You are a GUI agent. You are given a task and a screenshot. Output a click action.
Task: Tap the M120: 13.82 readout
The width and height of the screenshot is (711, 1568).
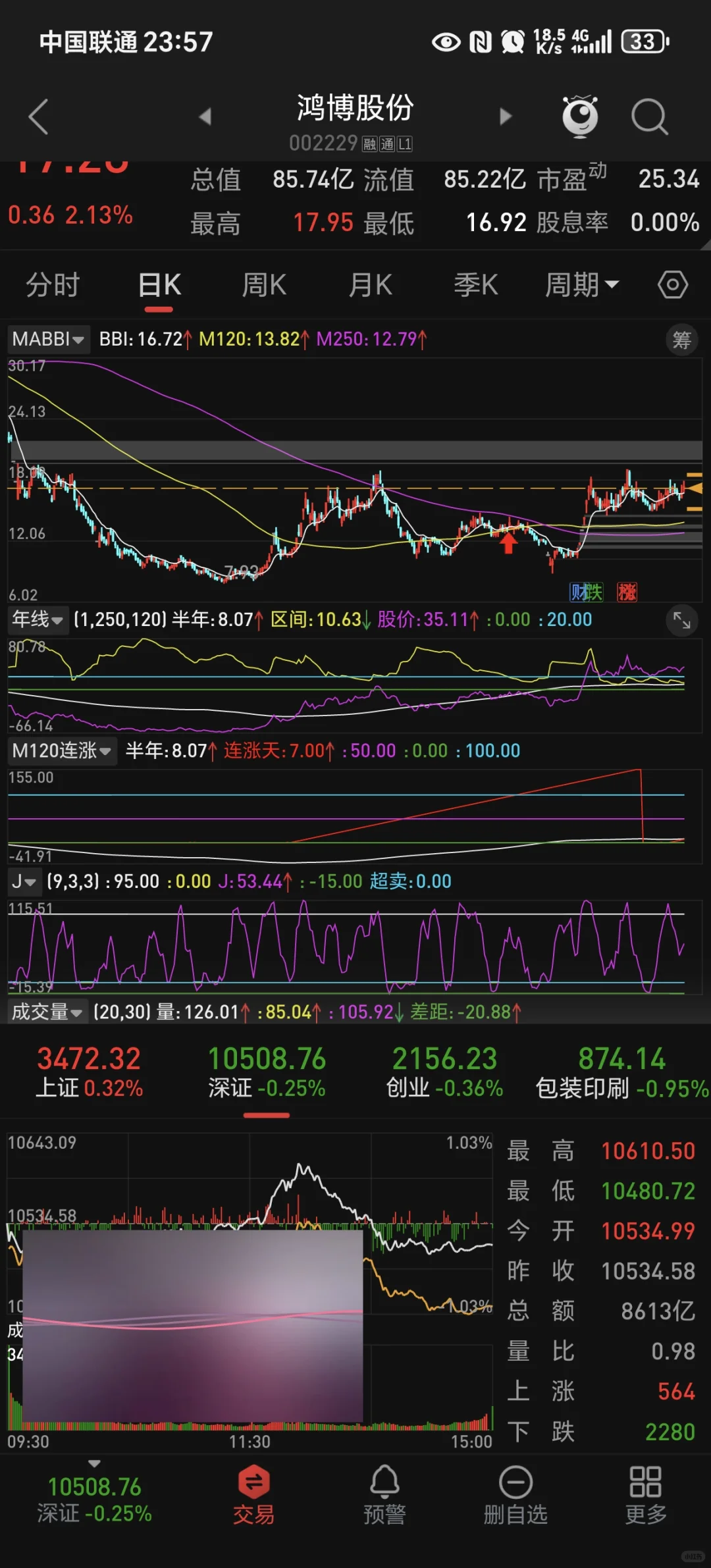254,340
